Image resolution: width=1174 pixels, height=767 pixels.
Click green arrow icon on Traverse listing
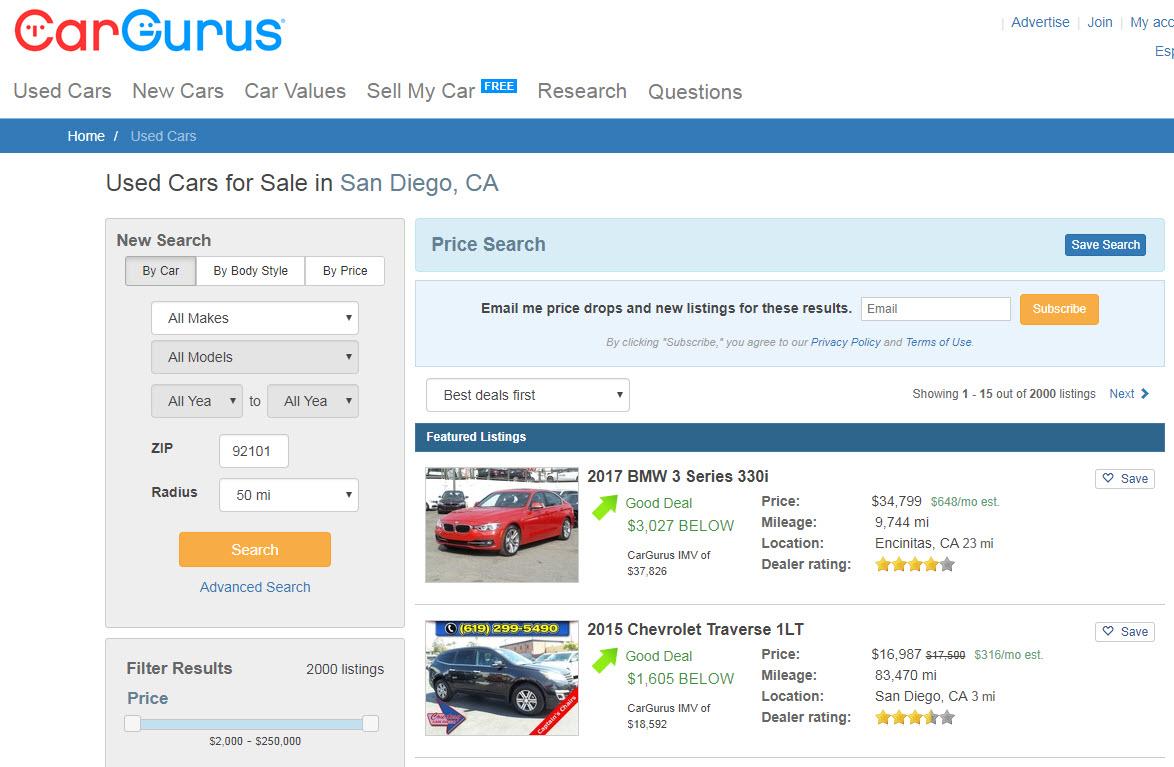[604, 660]
